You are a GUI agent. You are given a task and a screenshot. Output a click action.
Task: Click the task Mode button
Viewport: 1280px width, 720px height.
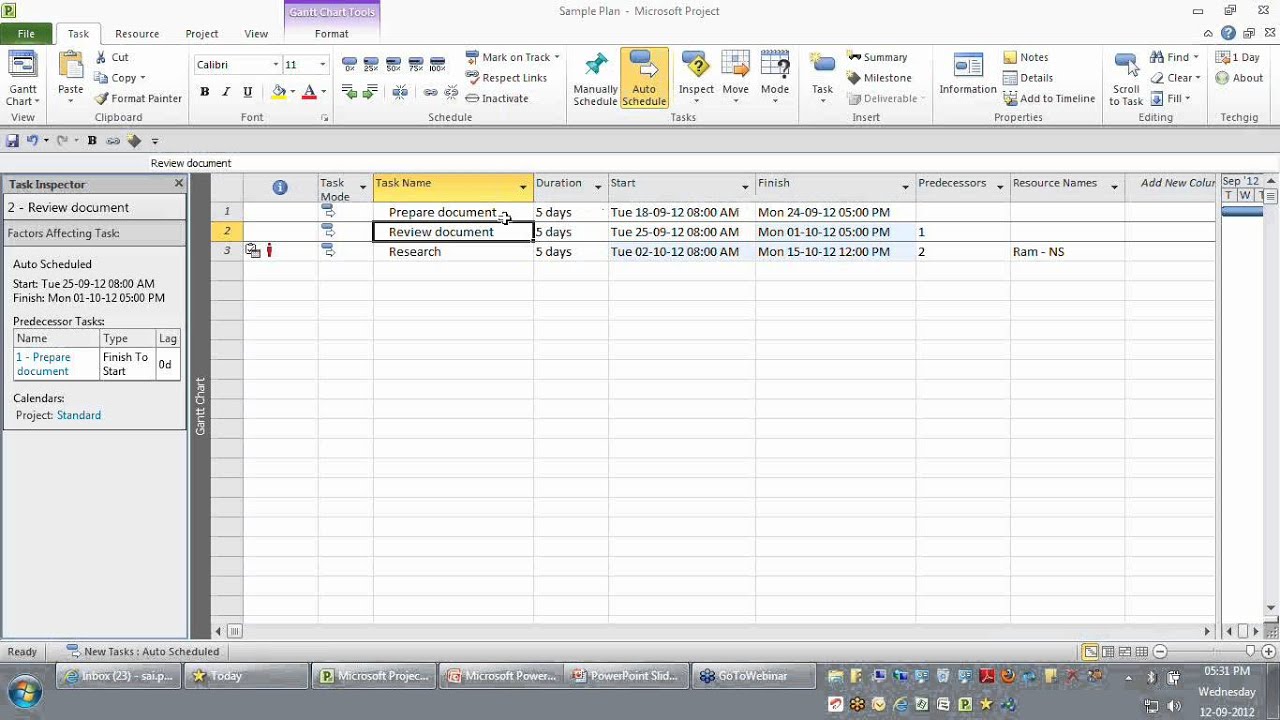[x=775, y=74]
